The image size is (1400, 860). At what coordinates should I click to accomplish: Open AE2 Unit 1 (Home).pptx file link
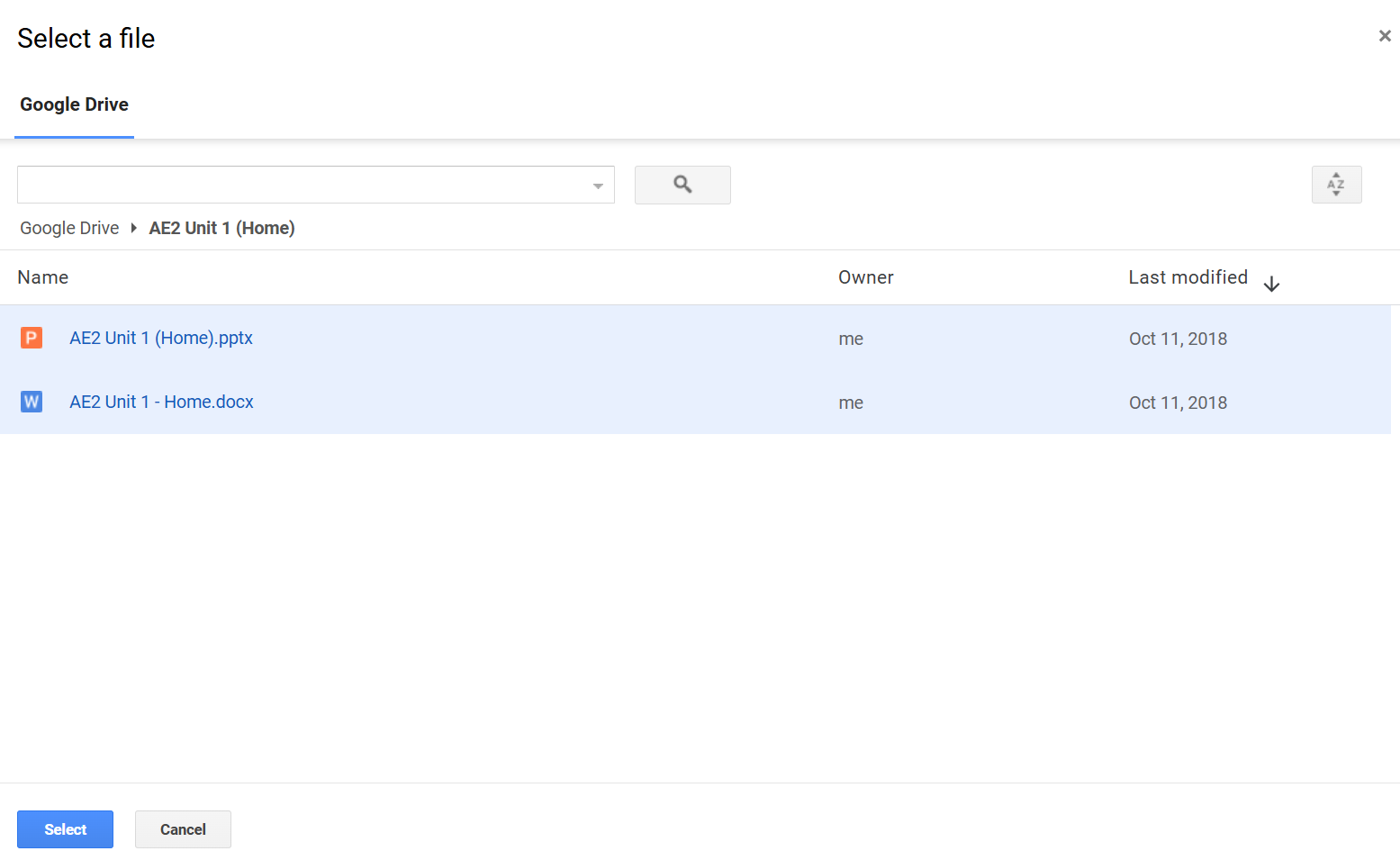[x=161, y=338]
